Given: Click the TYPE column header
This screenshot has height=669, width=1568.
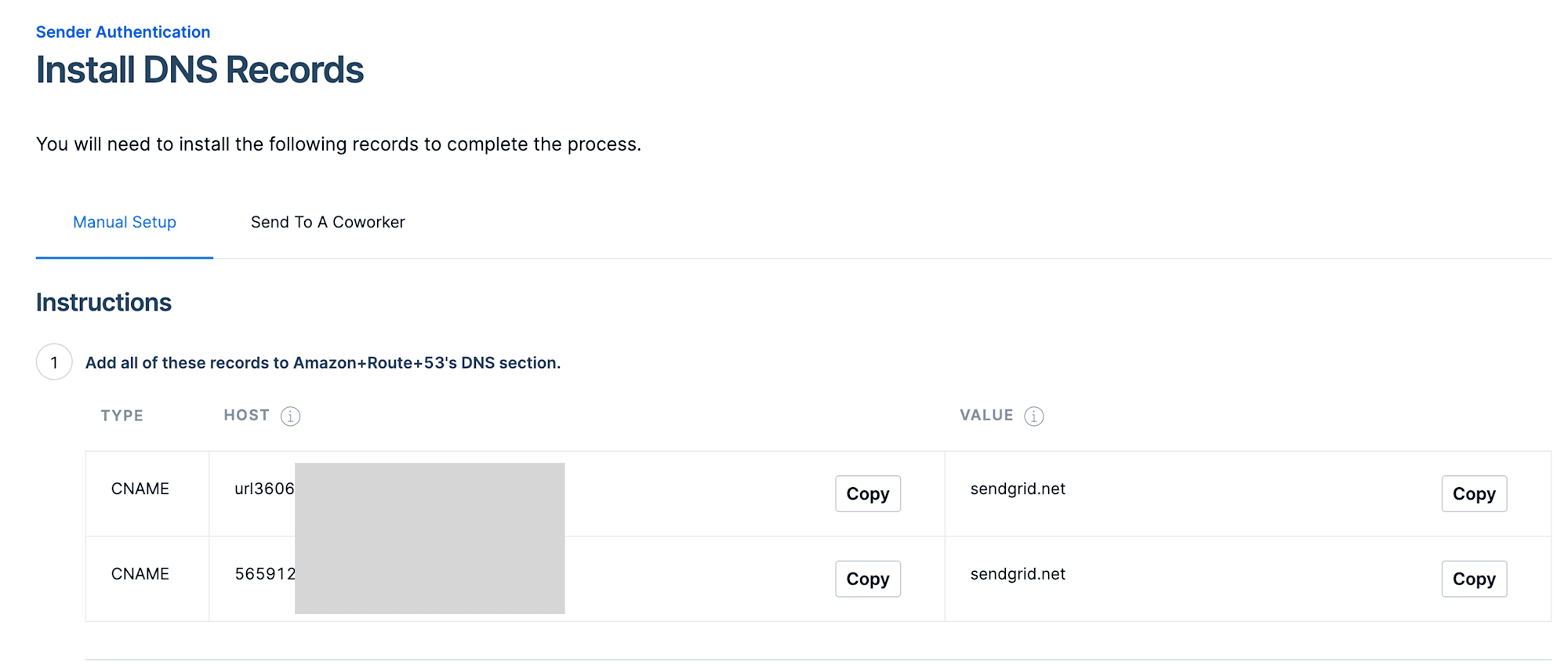Looking at the screenshot, I should pyautogui.click(x=122, y=416).
